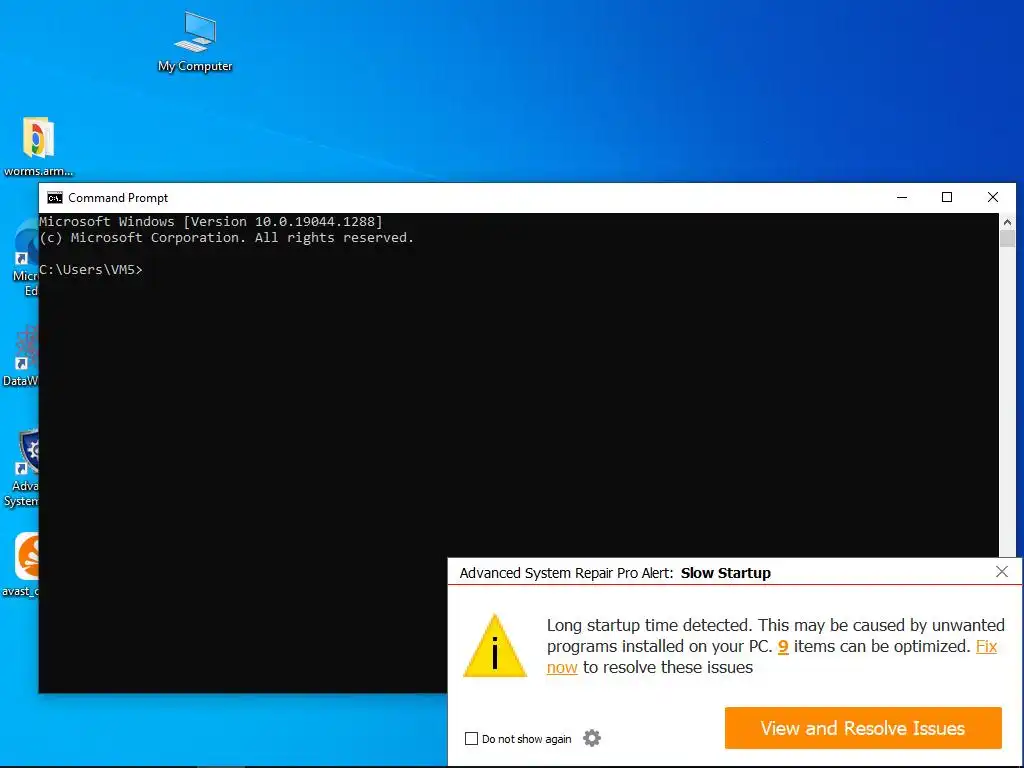Click the Microsoft Corporation copyright line
Viewport: 1024px width, 768px height.
click(227, 238)
